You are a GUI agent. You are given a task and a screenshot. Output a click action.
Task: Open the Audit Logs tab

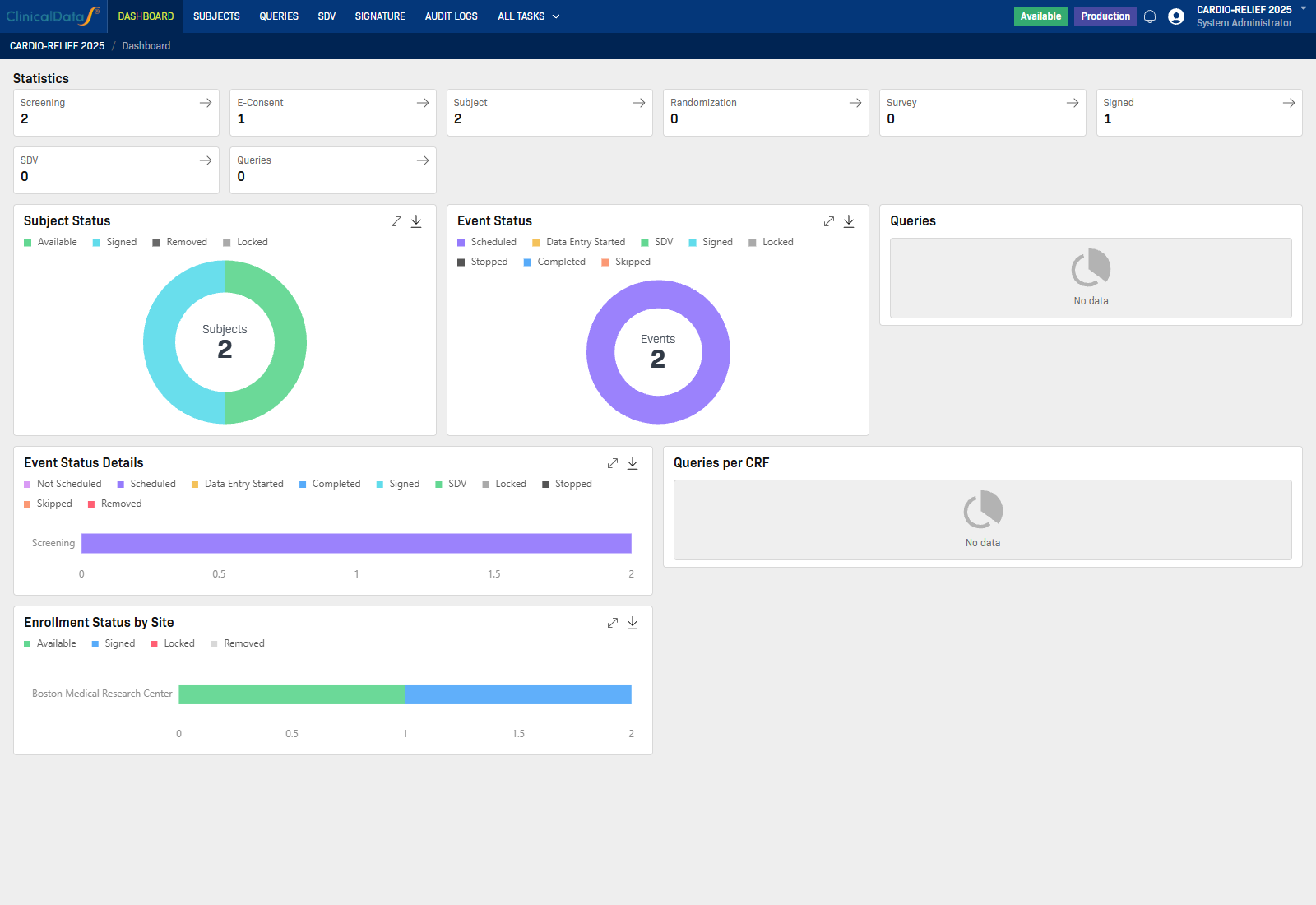tap(452, 16)
